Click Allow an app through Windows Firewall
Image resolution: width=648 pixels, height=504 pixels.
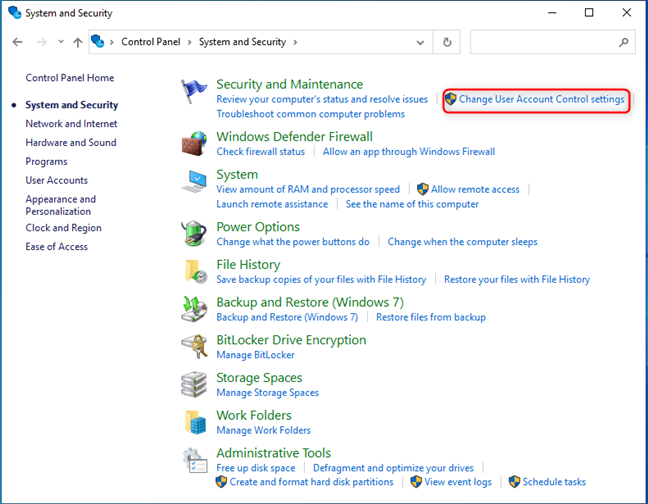(x=409, y=152)
